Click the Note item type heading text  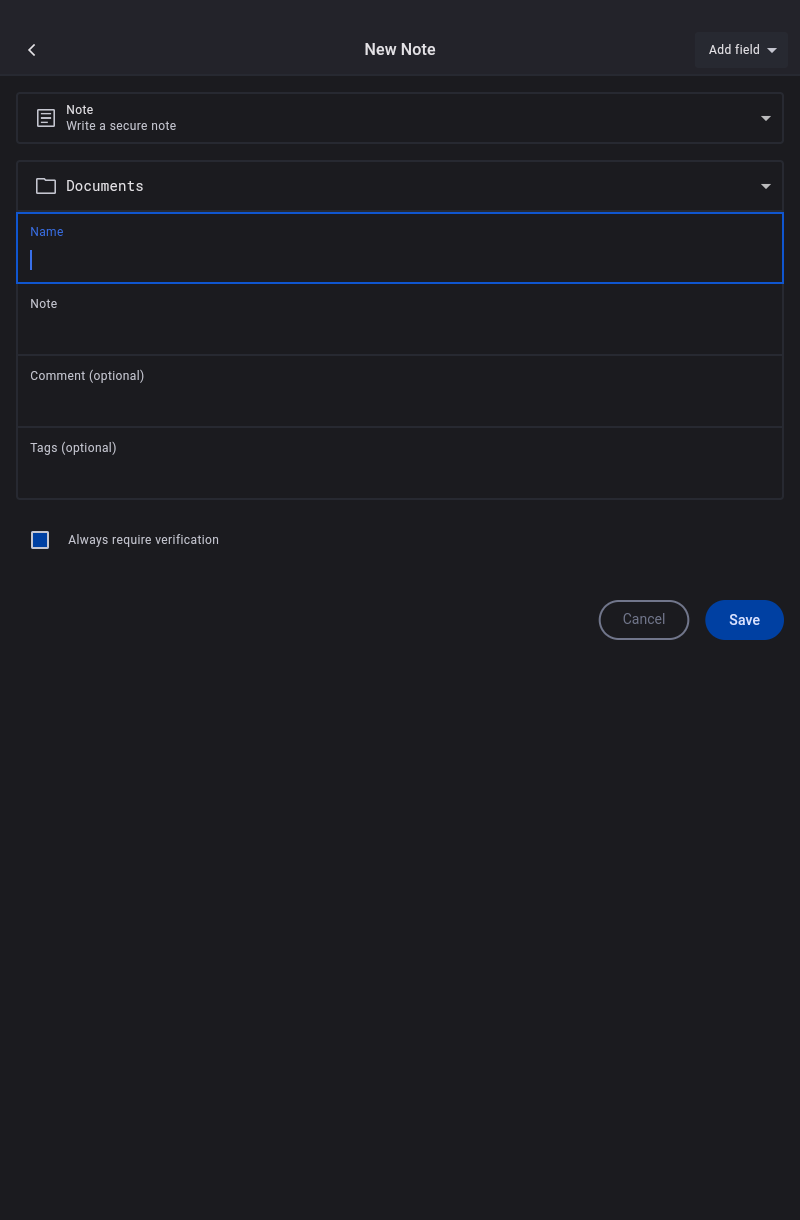click(80, 110)
